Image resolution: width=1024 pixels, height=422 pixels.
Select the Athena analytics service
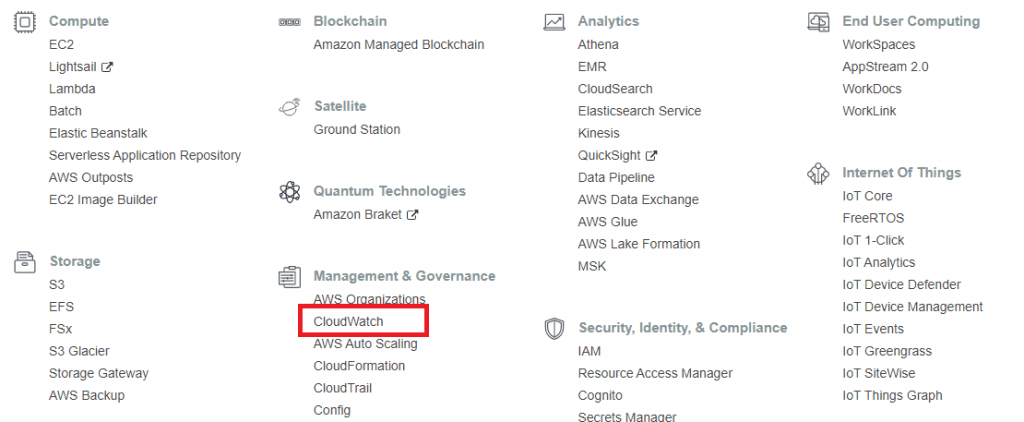tap(598, 45)
